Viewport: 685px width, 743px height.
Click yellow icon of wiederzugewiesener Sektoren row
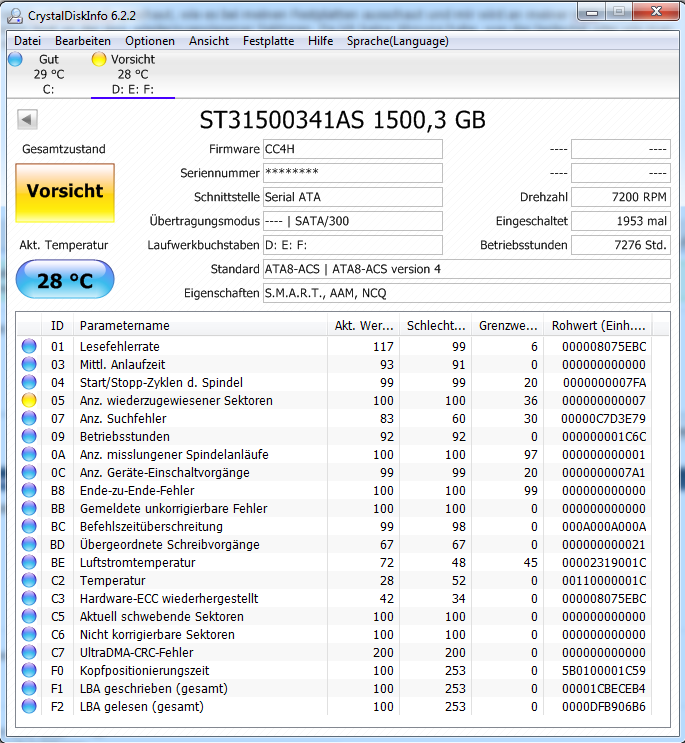coord(29,400)
